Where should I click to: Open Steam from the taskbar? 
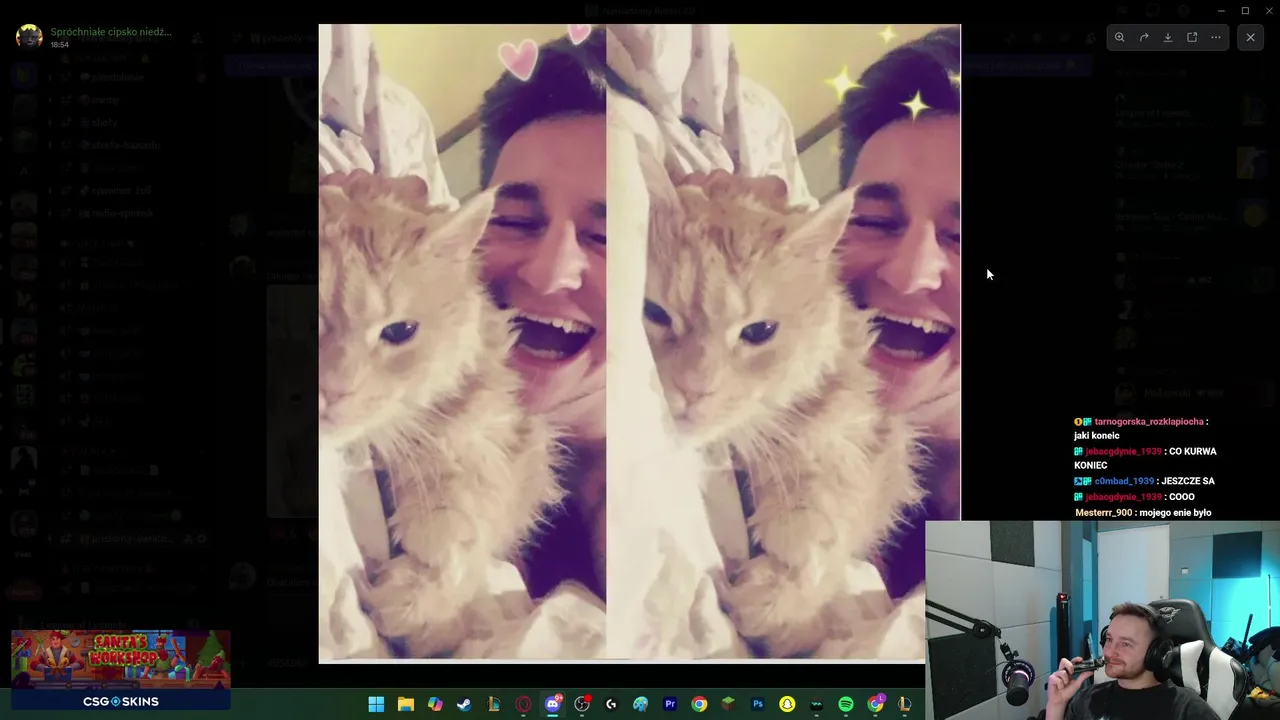464,704
